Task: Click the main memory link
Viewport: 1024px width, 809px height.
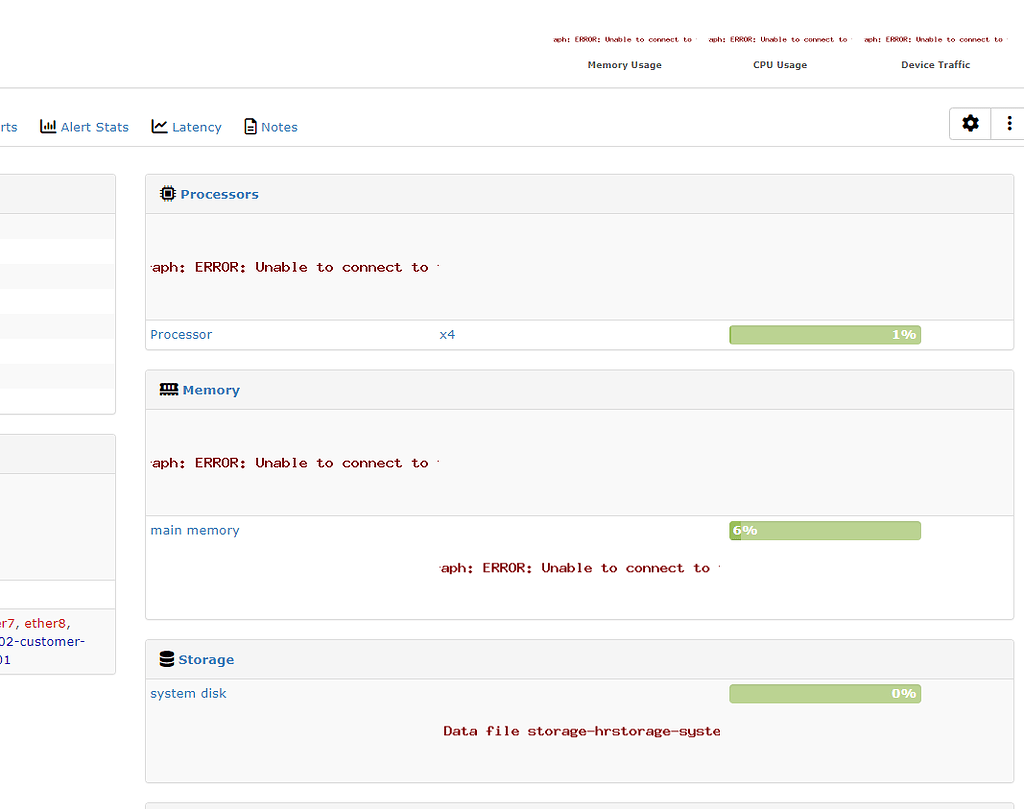Action: tap(194, 530)
